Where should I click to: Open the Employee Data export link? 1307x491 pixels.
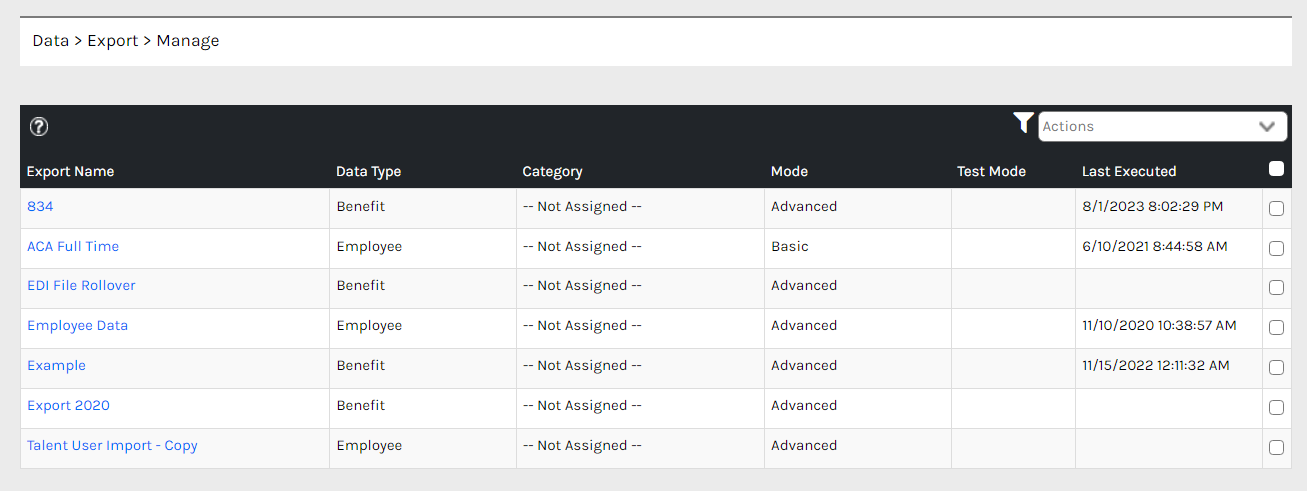77,325
